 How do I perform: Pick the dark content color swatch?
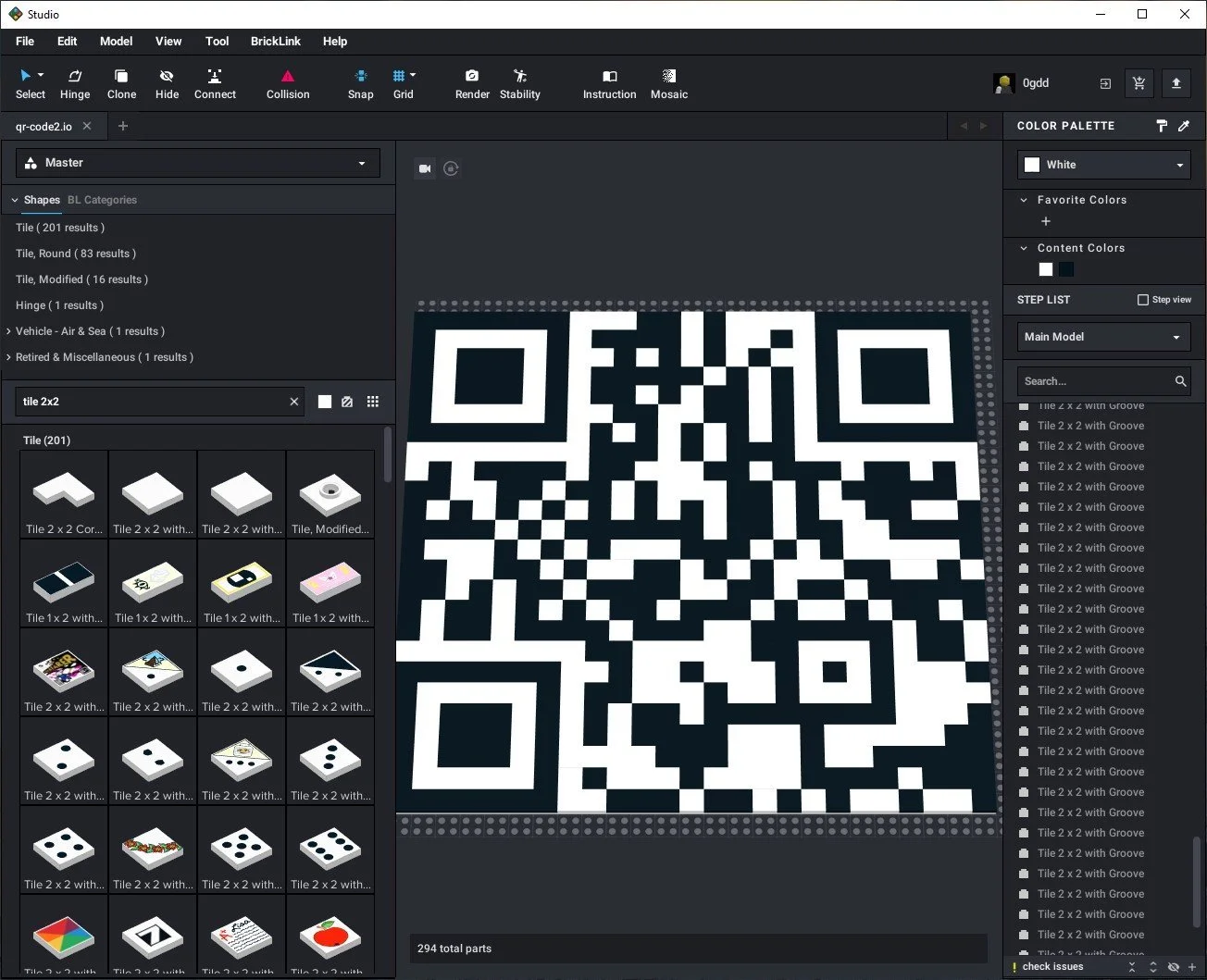1066,269
